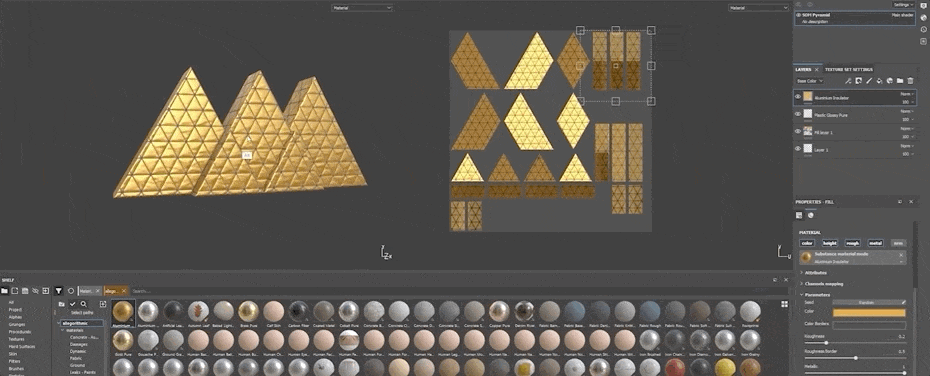Open the Base Color channel dropdown
The image size is (930, 376).
(x=810, y=81)
